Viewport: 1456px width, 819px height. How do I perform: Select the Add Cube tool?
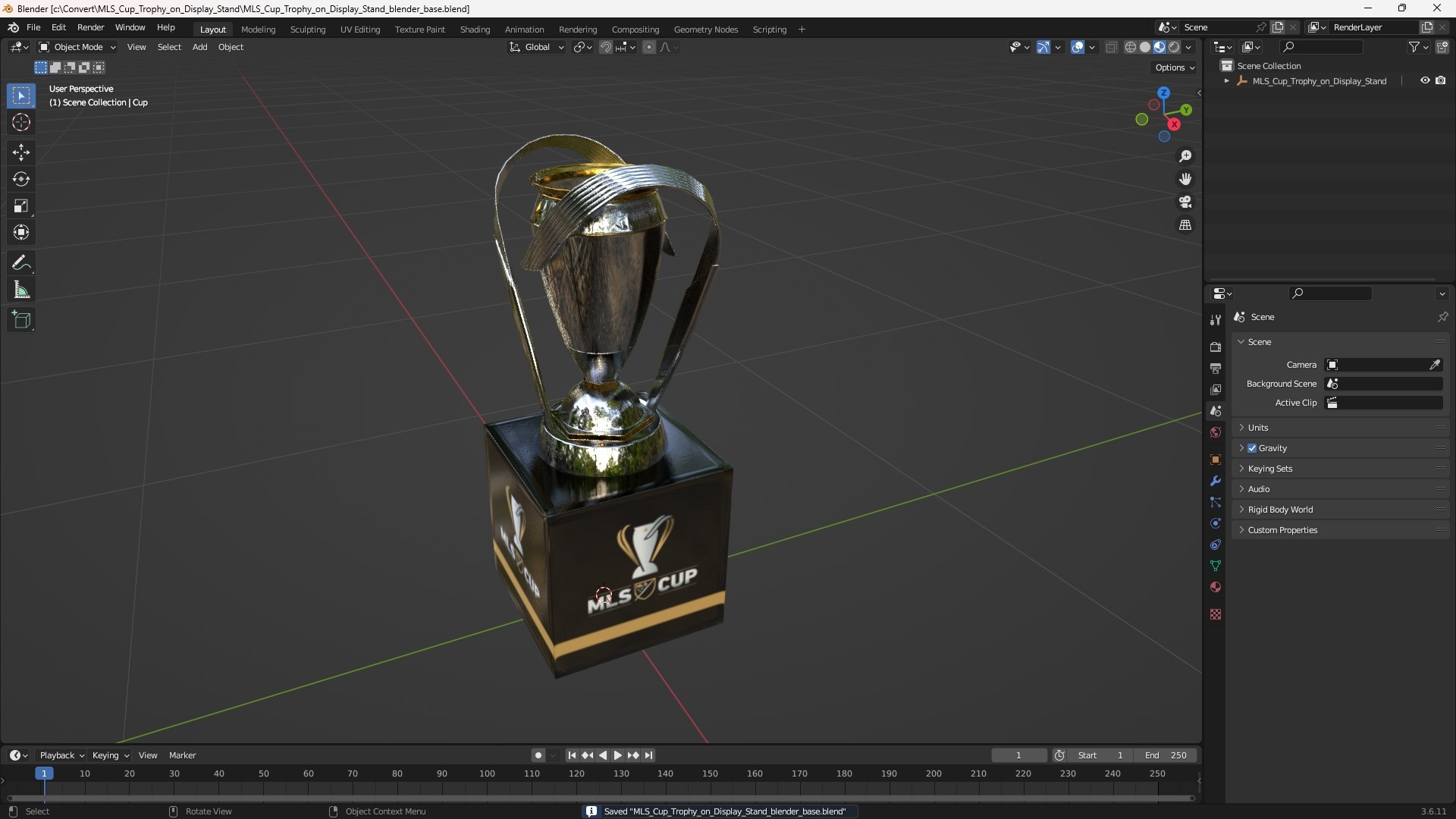click(21, 320)
